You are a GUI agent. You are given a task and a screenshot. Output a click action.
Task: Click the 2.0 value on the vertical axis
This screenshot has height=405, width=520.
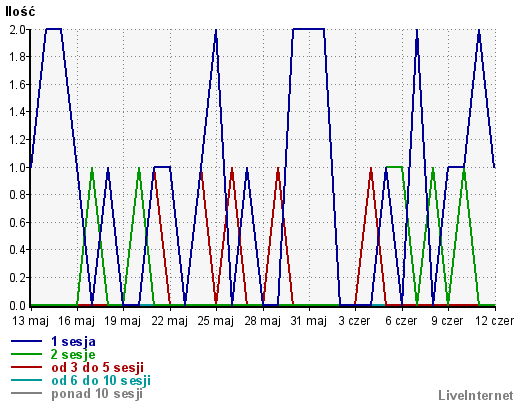tap(18, 30)
